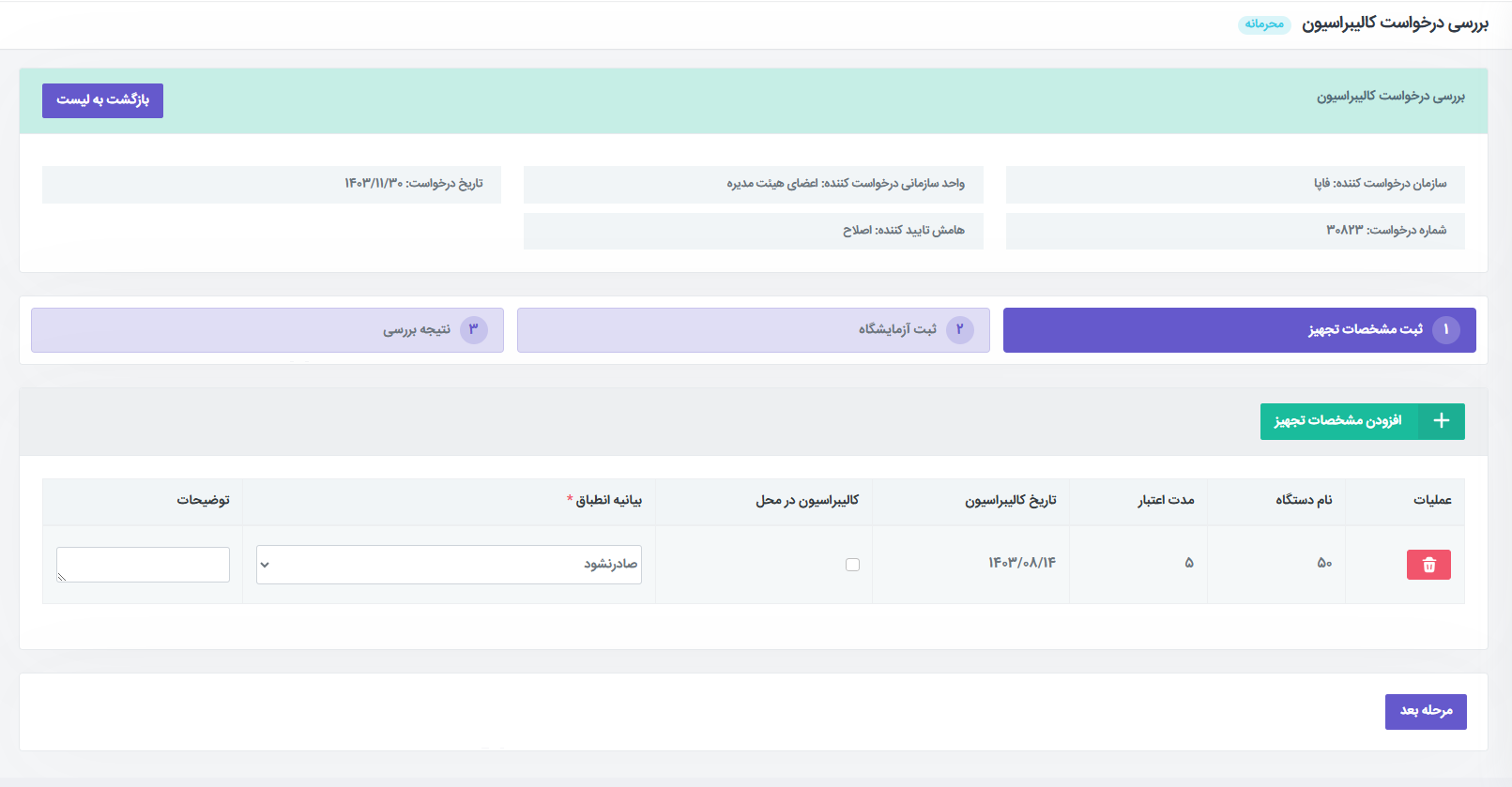
Task: Click واحد سازمانی درخواست کننده field
Action: tap(754, 185)
